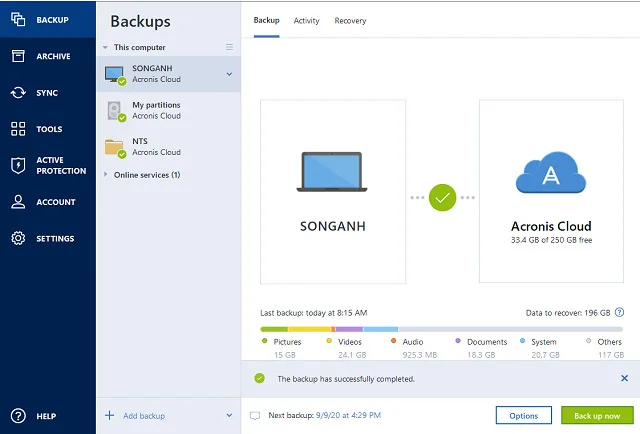Click the comment bubble icon next to Next backup

(255, 416)
